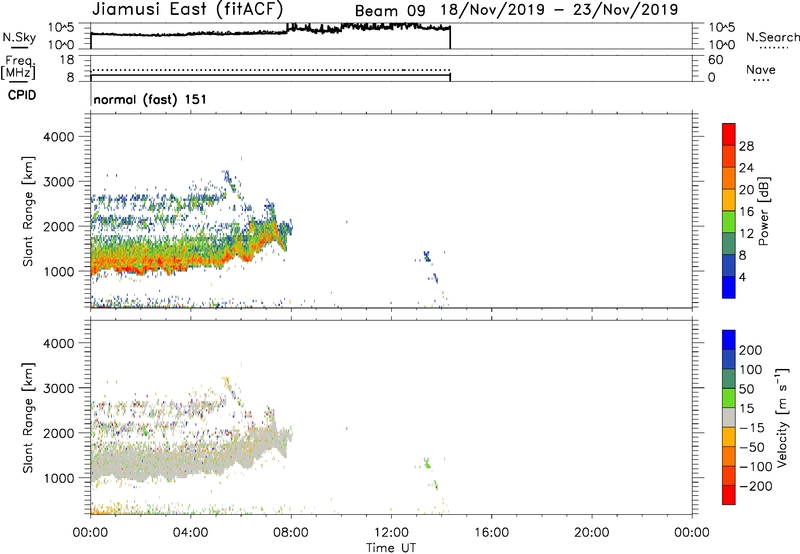Click the '60' tick on the Nave axis
Screen dimensions: 800x554
(715, 60)
